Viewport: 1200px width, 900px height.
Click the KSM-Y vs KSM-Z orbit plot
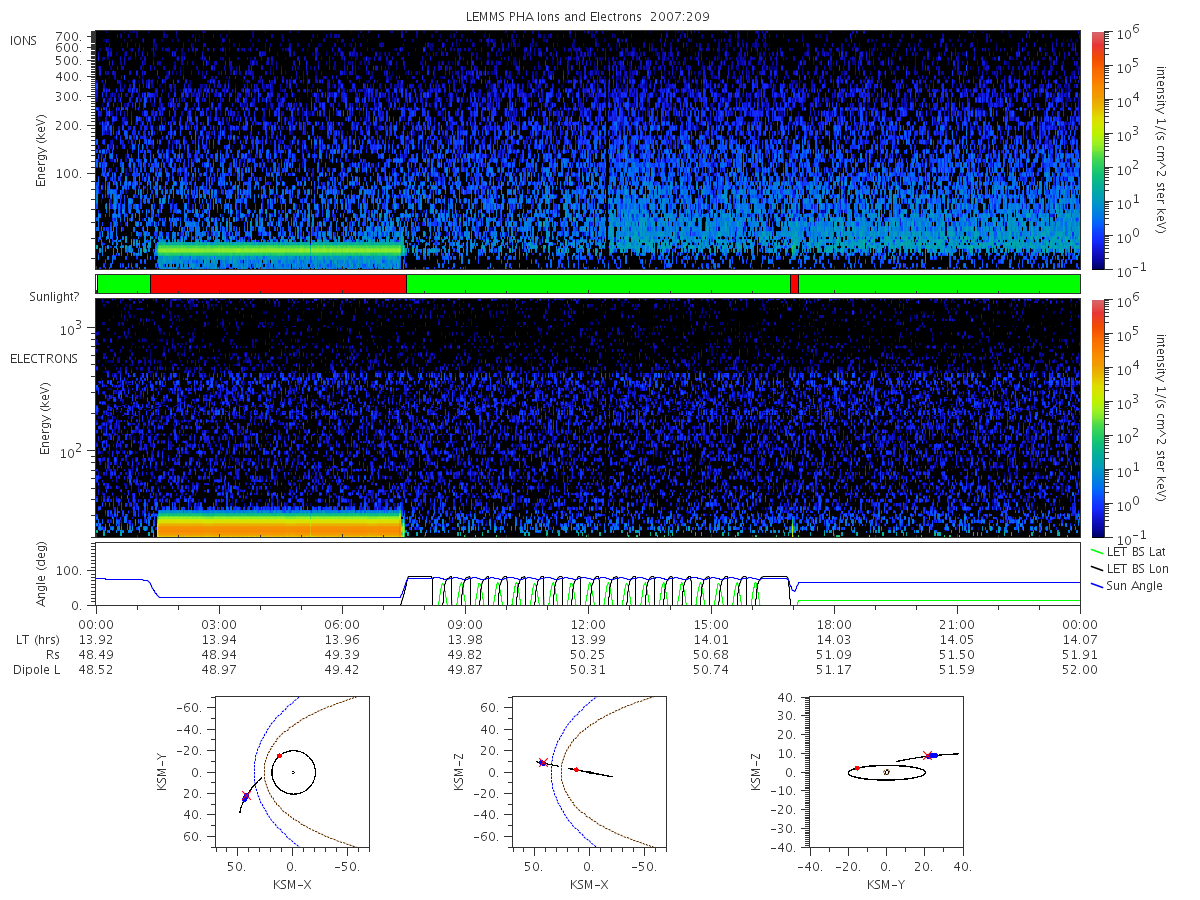point(886,772)
